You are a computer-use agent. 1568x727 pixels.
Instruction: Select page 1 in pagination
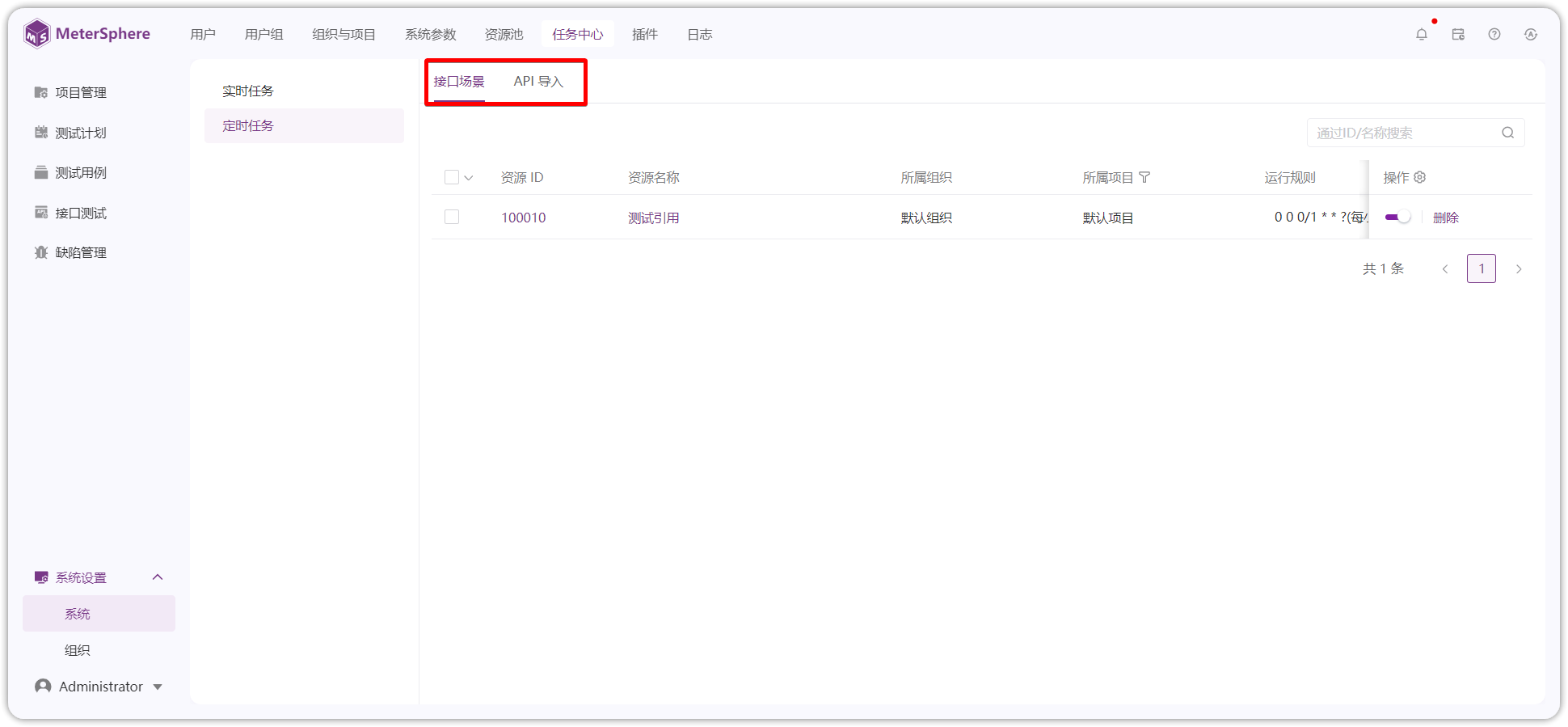click(1482, 268)
